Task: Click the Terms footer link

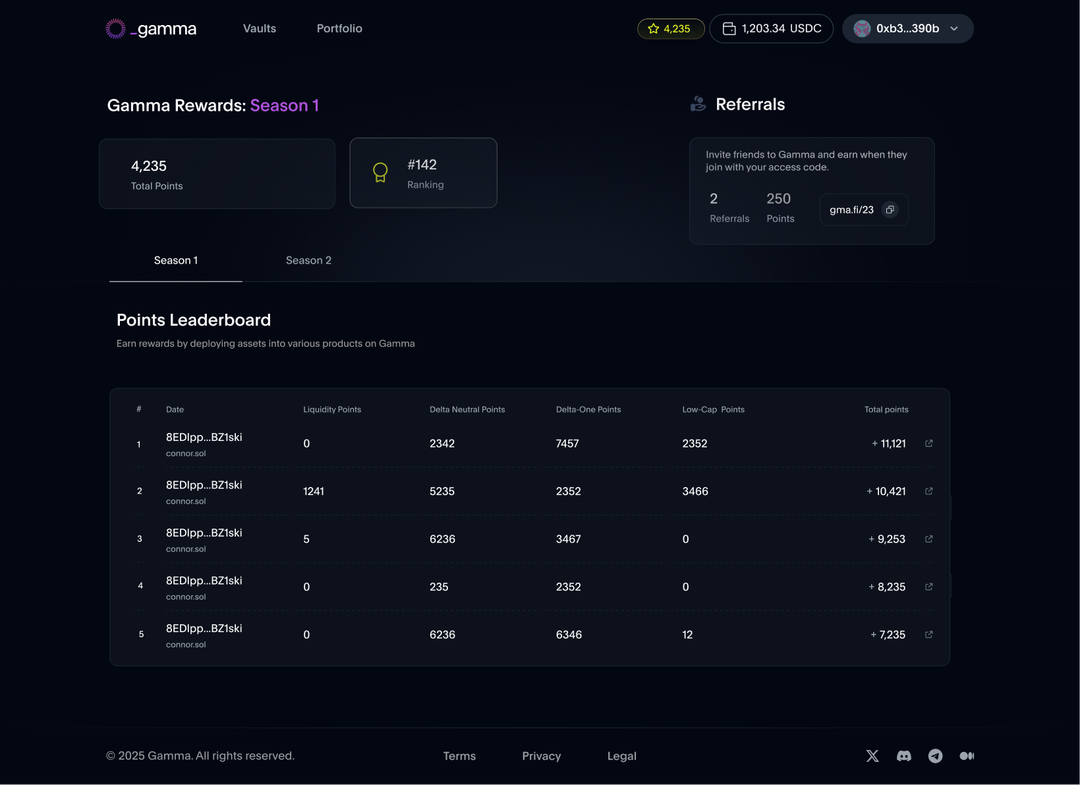Action: pyautogui.click(x=459, y=756)
